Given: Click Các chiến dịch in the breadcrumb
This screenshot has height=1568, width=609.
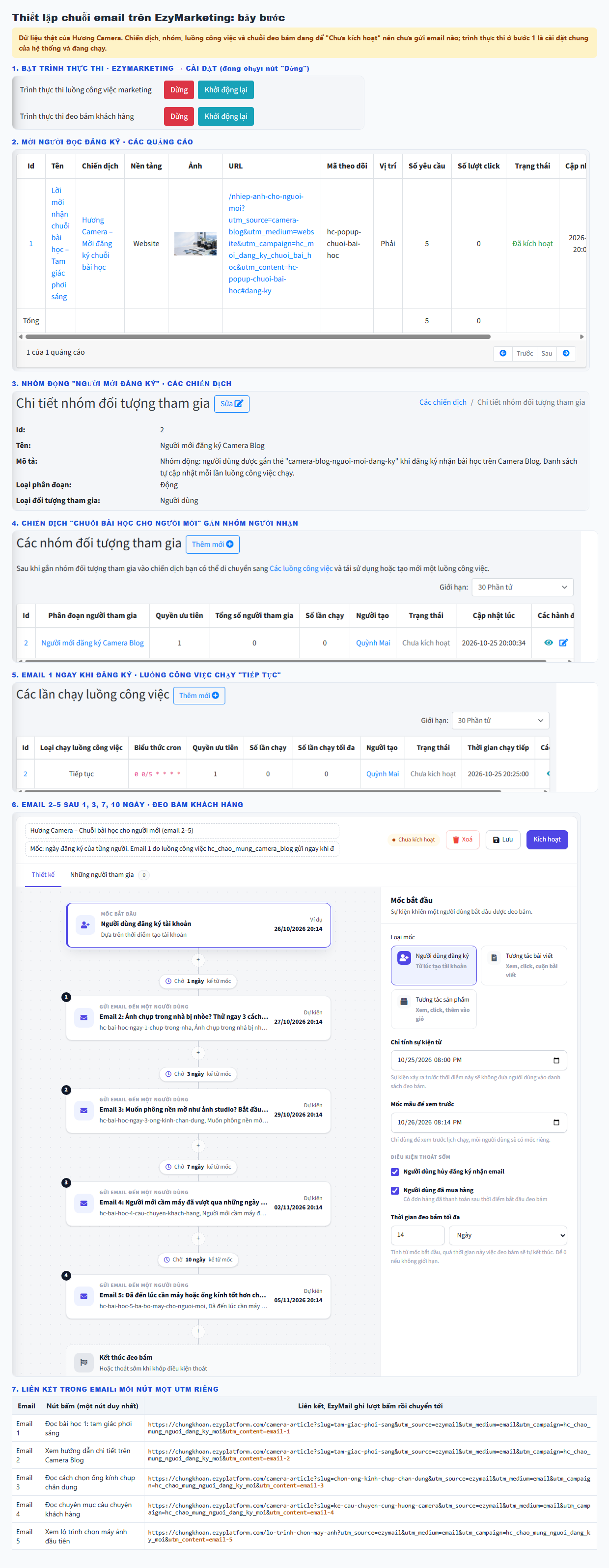Looking at the screenshot, I should click(443, 402).
